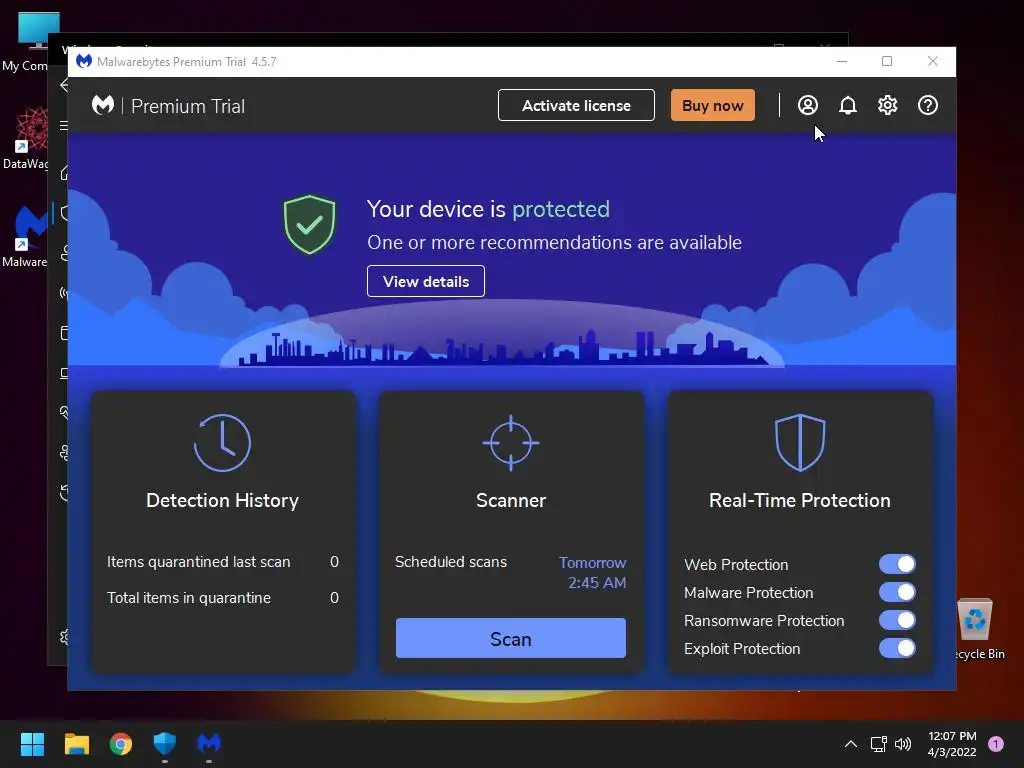1024x768 pixels.
Task: Click the green protected shield icon
Action: coord(309,225)
